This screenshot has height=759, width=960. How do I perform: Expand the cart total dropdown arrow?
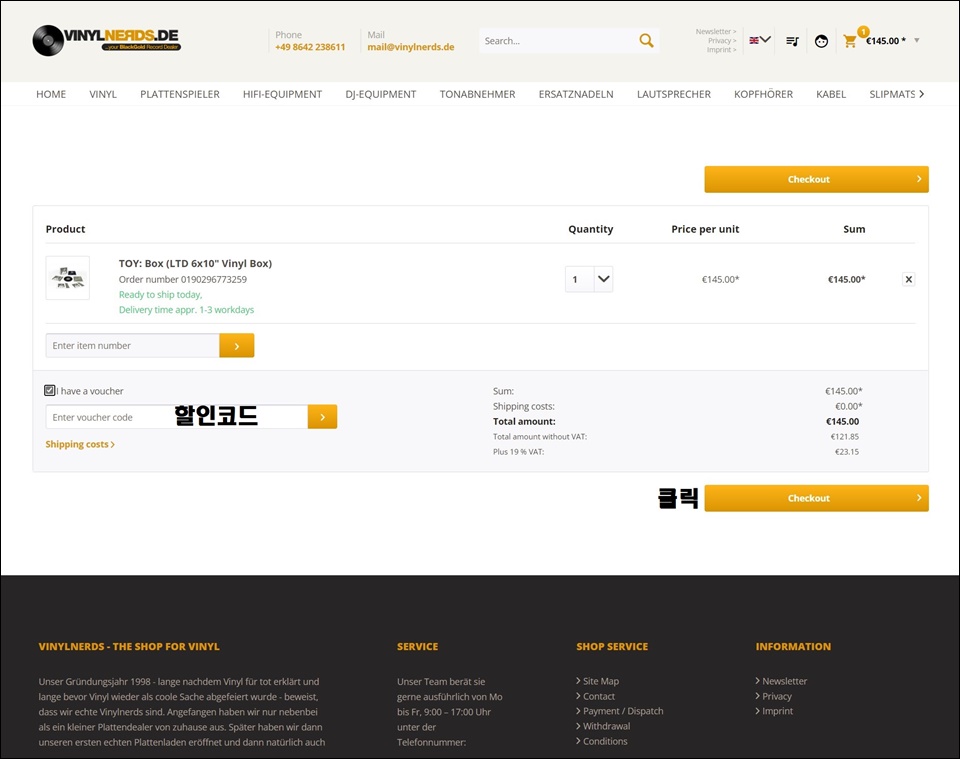point(917,40)
